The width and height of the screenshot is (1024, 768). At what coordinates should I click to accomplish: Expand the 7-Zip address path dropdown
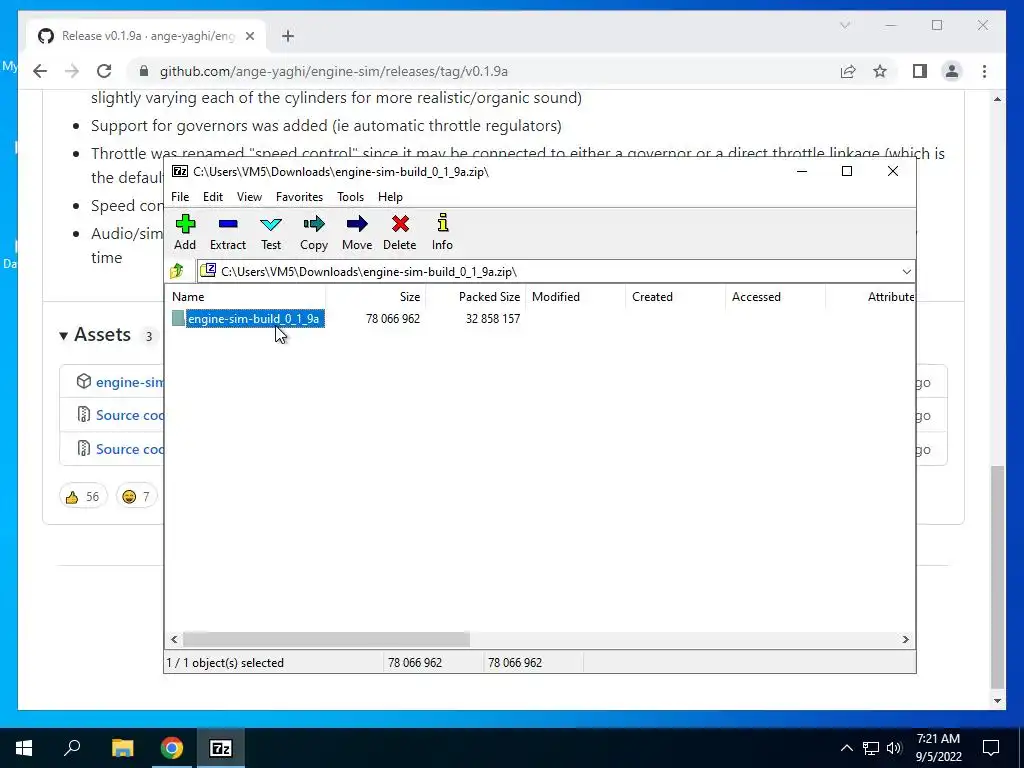[x=906, y=272]
